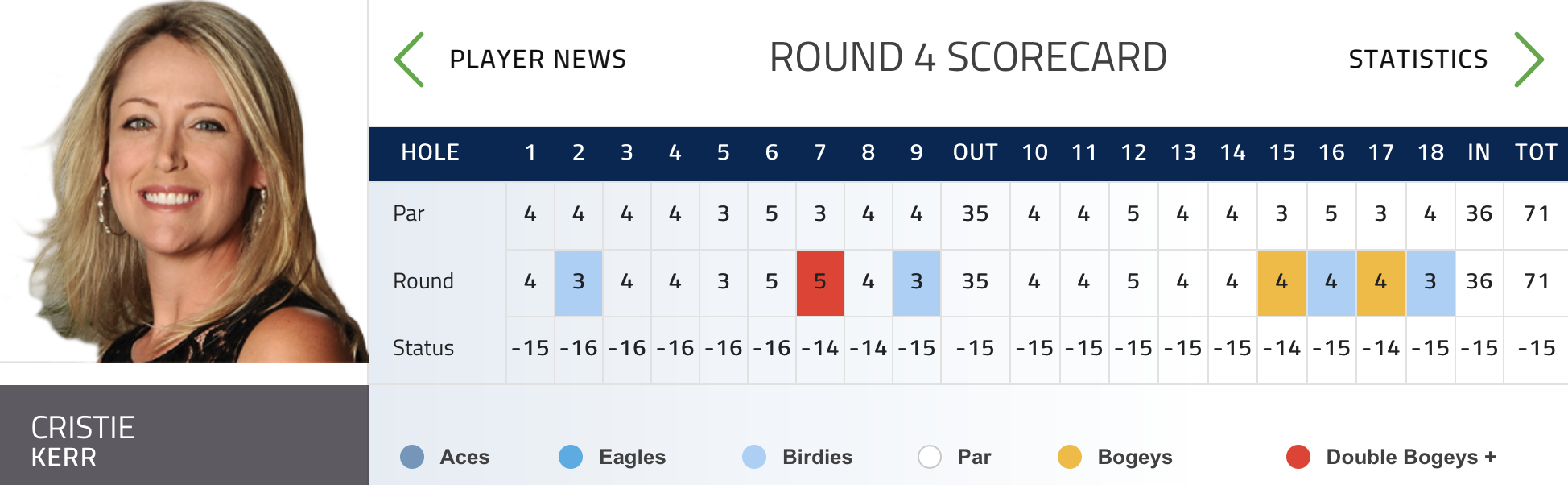Click the Par legend circle

coord(930,457)
